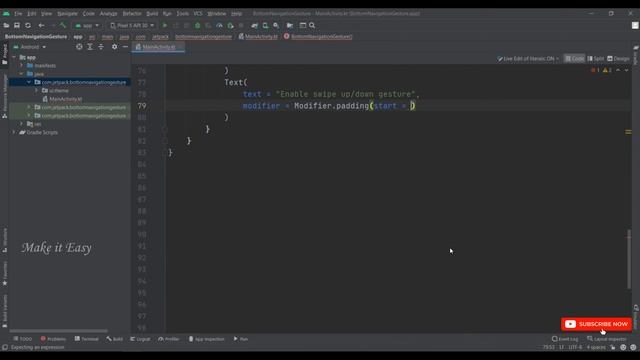Click the Make Project hammer icon

[62, 25]
